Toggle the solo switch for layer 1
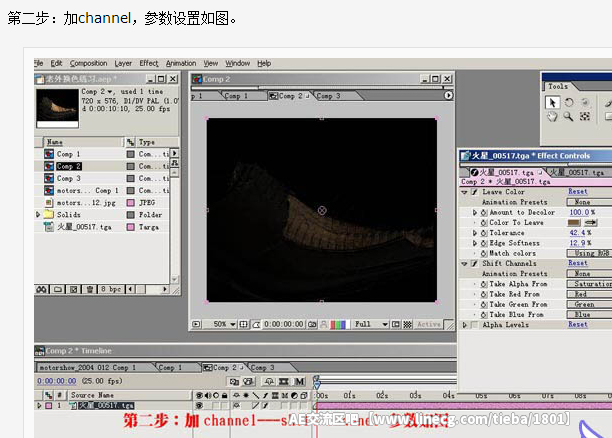 pos(216,406)
